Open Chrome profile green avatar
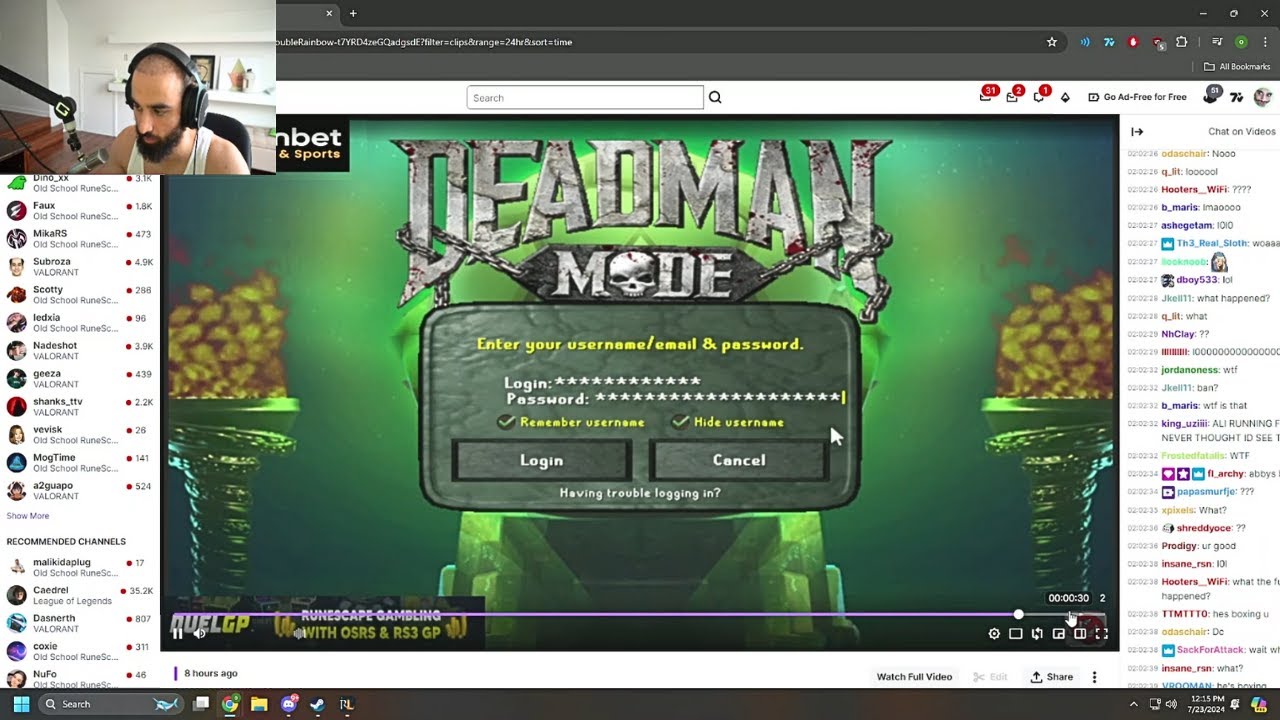Viewport: 1280px width, 720px height. (x=1241, y=42)
